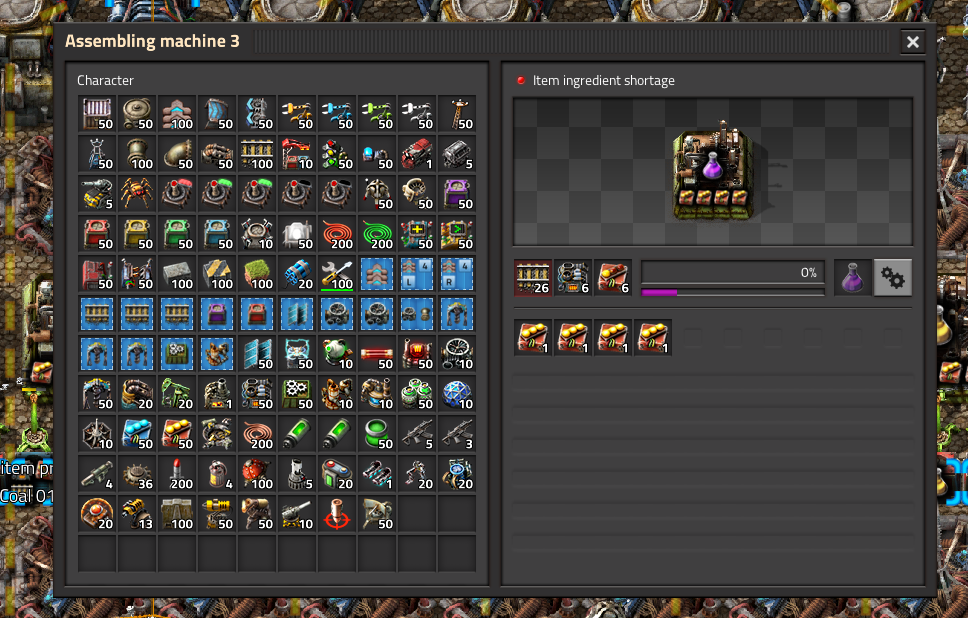Select the beacon stack
This screenshot has height=618, width=968.
click(97, 434)
